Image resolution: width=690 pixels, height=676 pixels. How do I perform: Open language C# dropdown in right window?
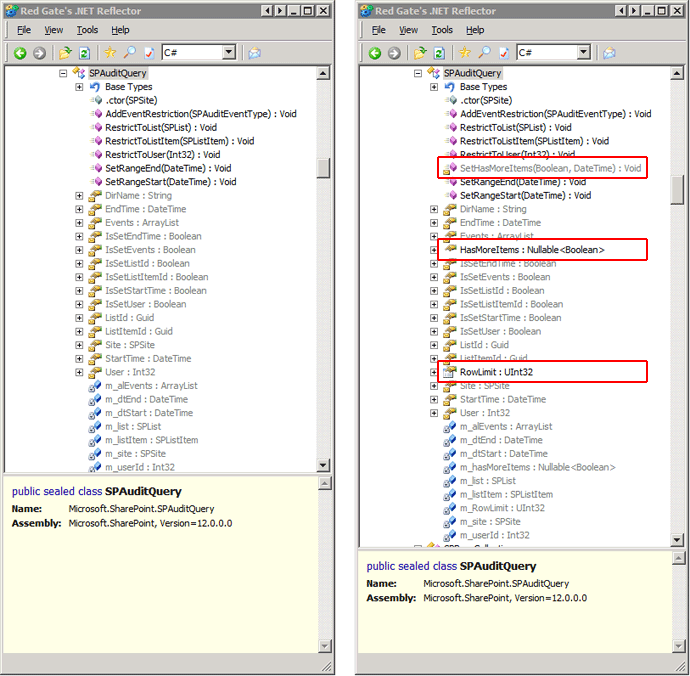tap(583, 52)
